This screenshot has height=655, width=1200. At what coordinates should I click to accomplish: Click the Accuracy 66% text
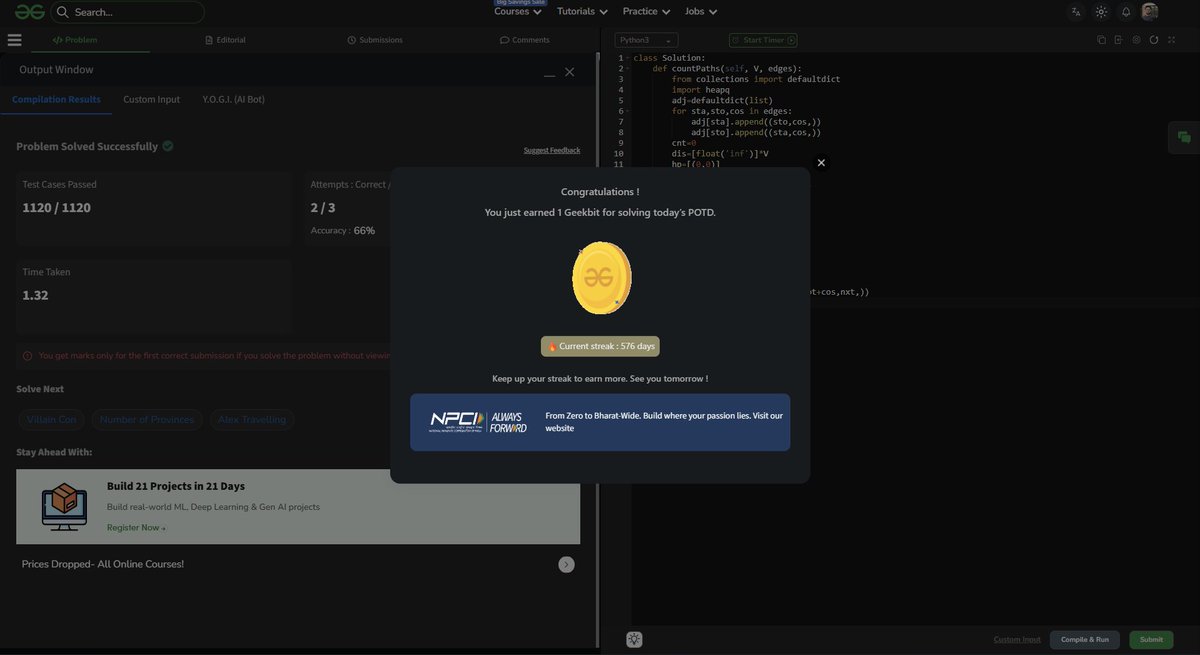click(x=343, y=231)
